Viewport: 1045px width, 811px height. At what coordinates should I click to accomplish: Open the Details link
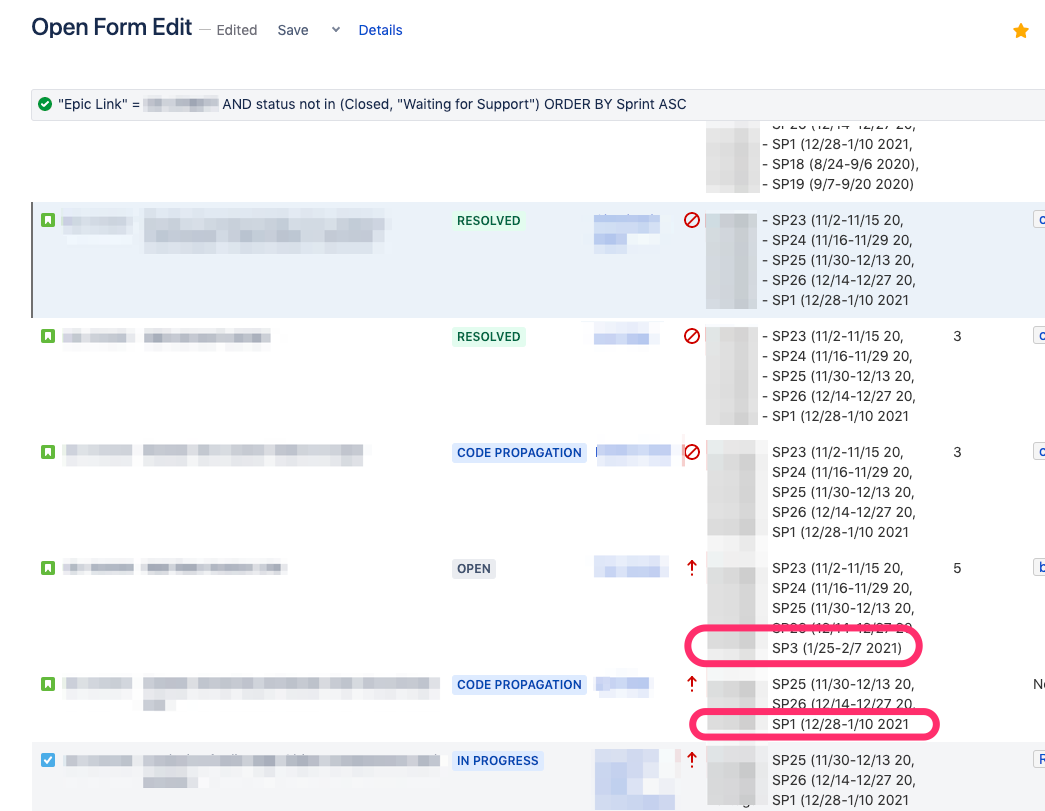click(x=380, y=30)
